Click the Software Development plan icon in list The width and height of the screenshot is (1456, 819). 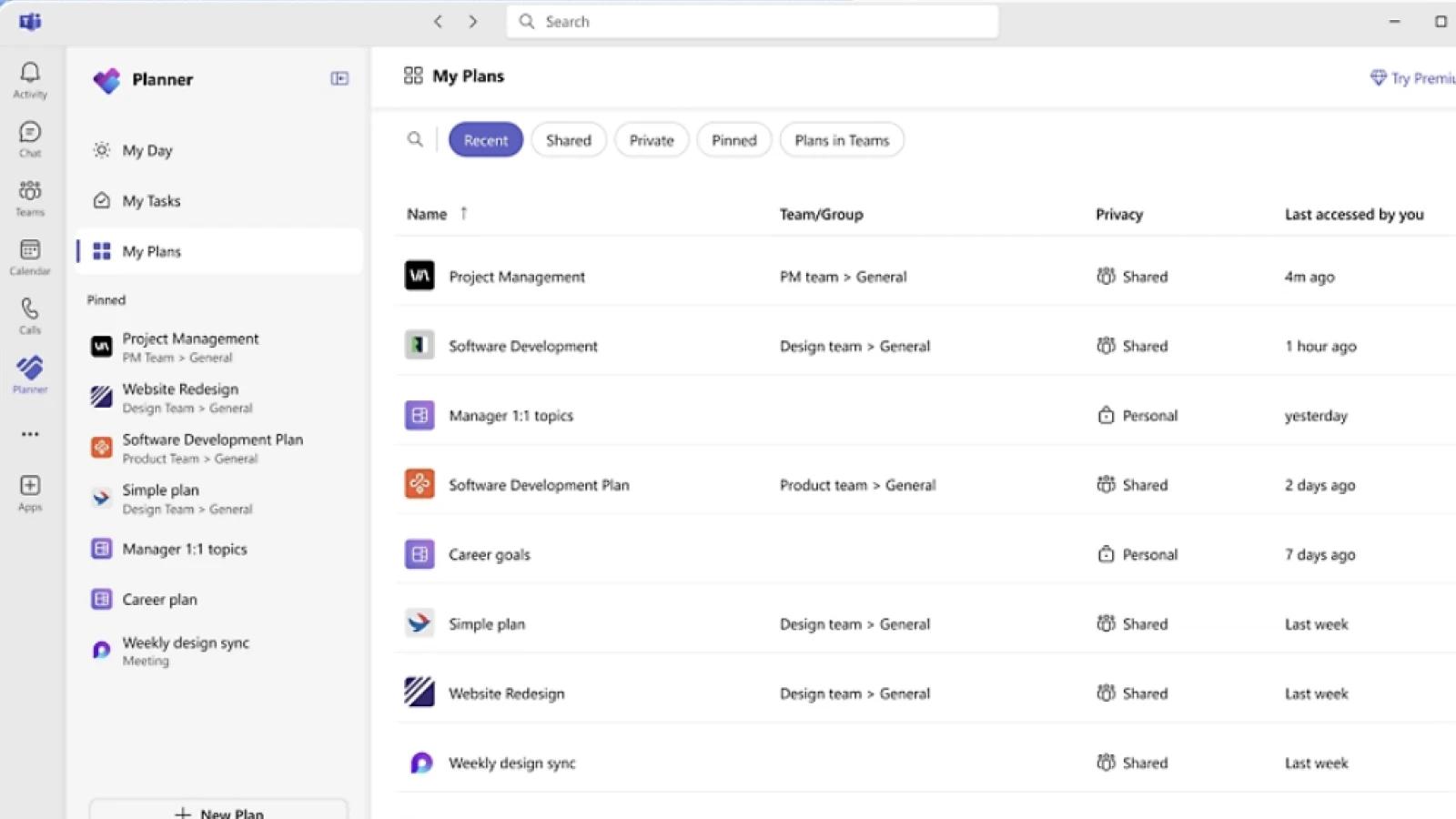pyautogui.click(x=420, y=345)
